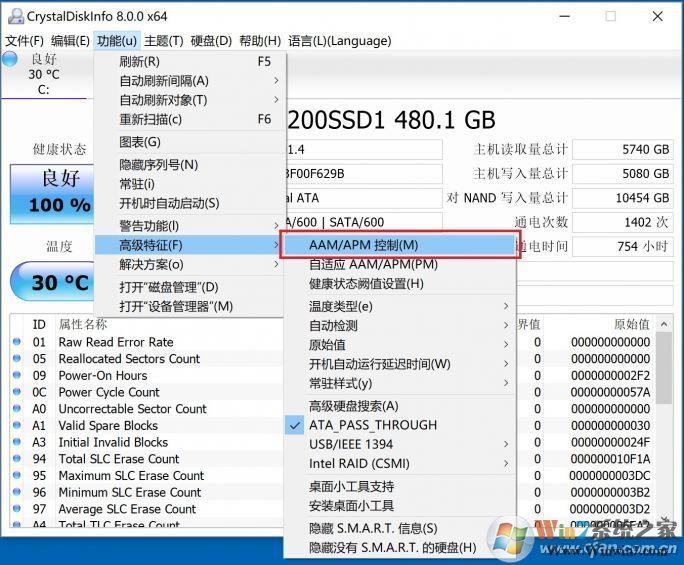
Task: Choose 健康状态阈值设置(H) menu entry
Action: click(x=400, y=284)
